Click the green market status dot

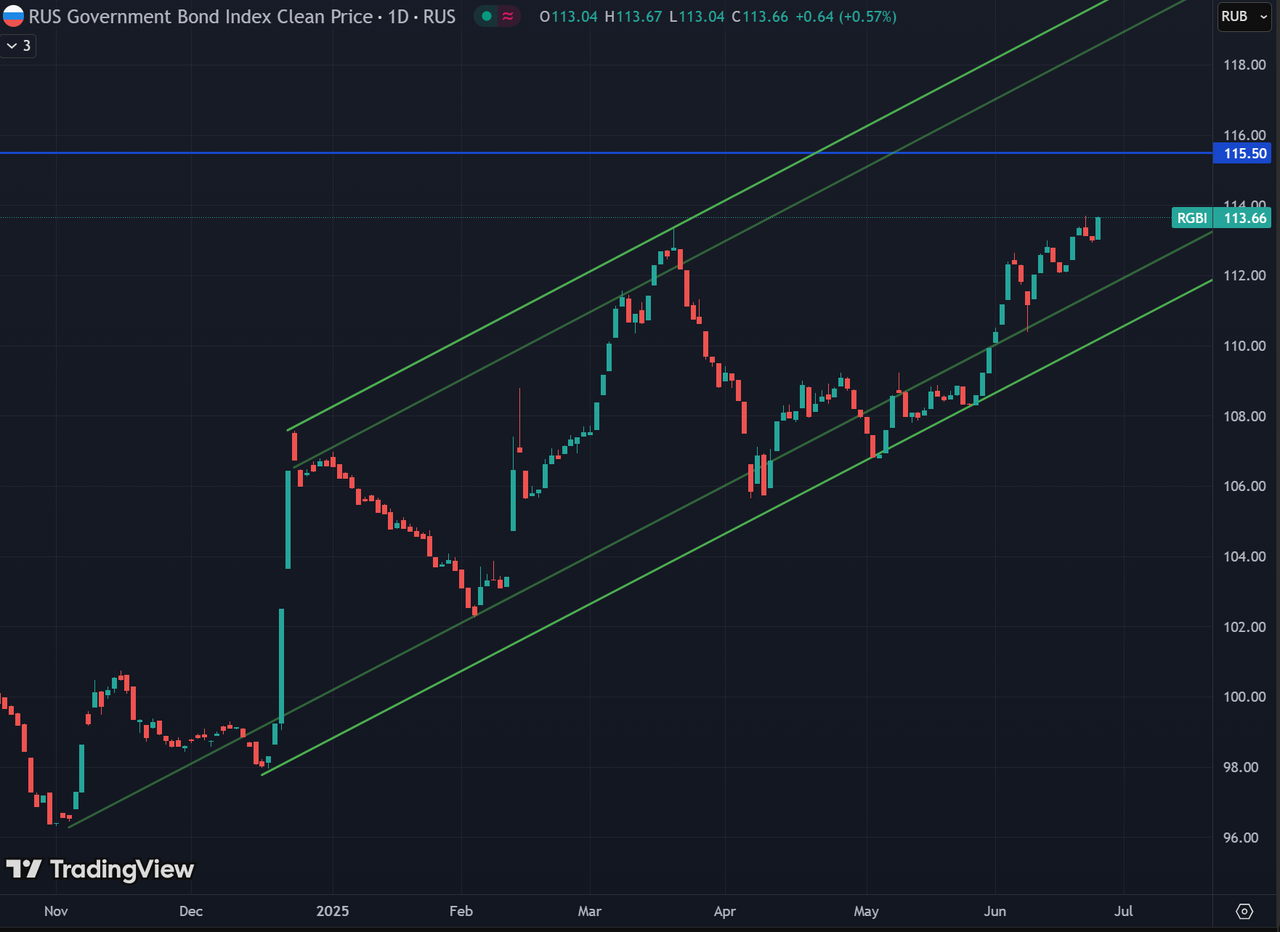pyautogui.click(x=487, y=17)
